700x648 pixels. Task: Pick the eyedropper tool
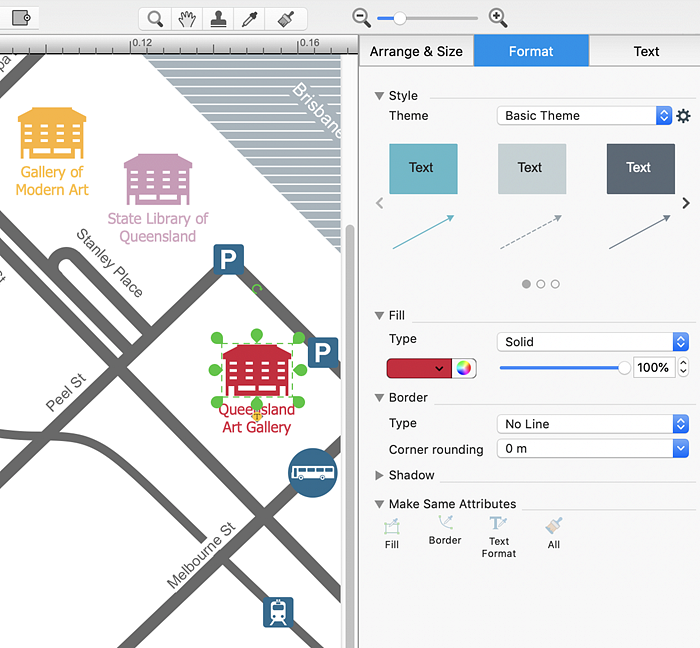pos(250,19)
